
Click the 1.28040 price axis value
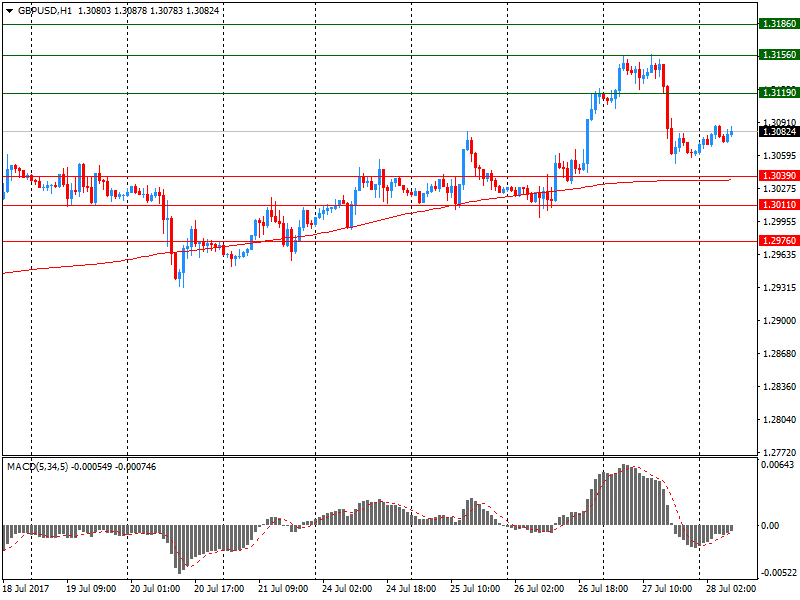tap(780, 419)
